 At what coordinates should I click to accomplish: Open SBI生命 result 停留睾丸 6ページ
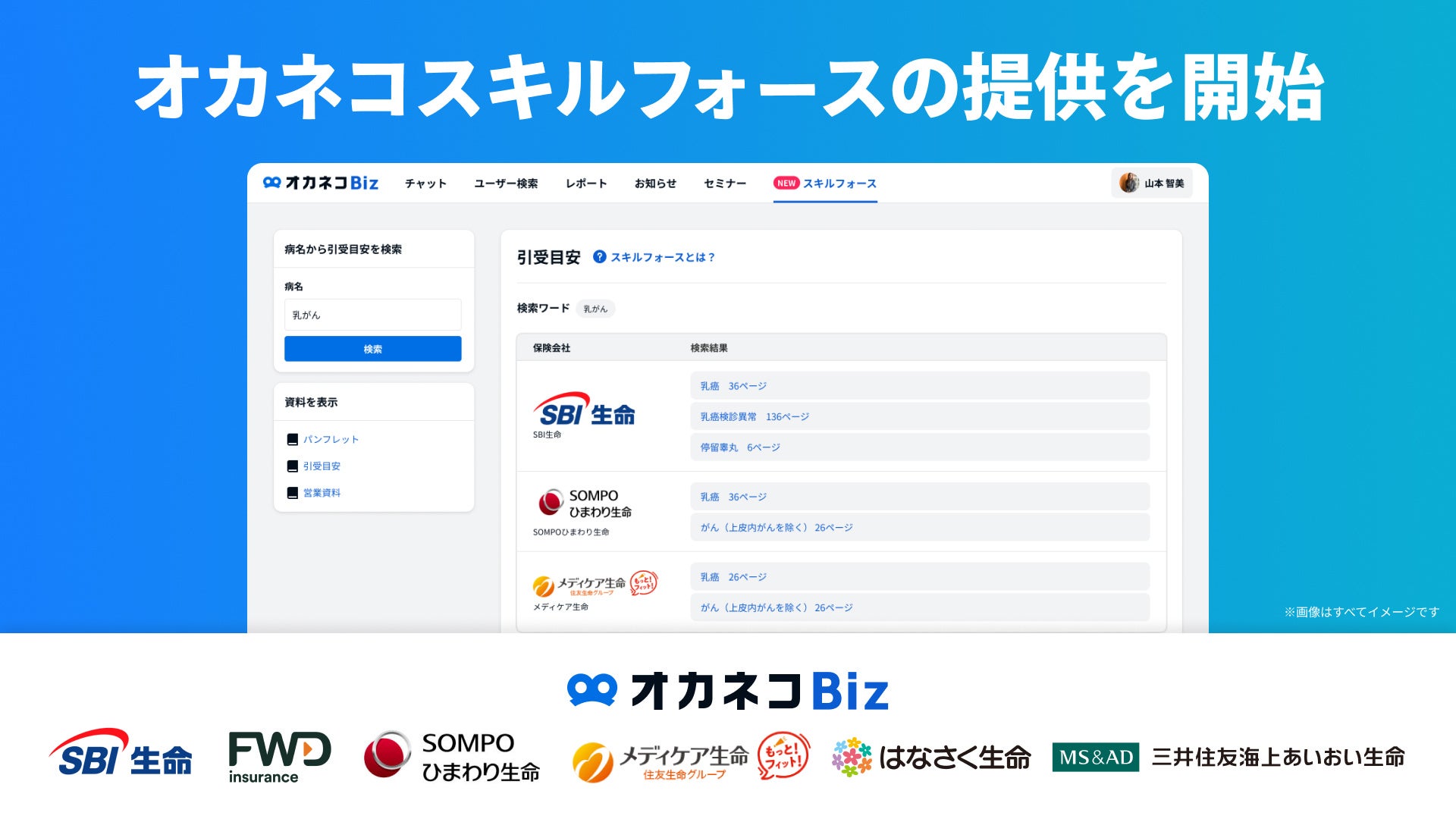pyautogui.click(x=919, y=447)
